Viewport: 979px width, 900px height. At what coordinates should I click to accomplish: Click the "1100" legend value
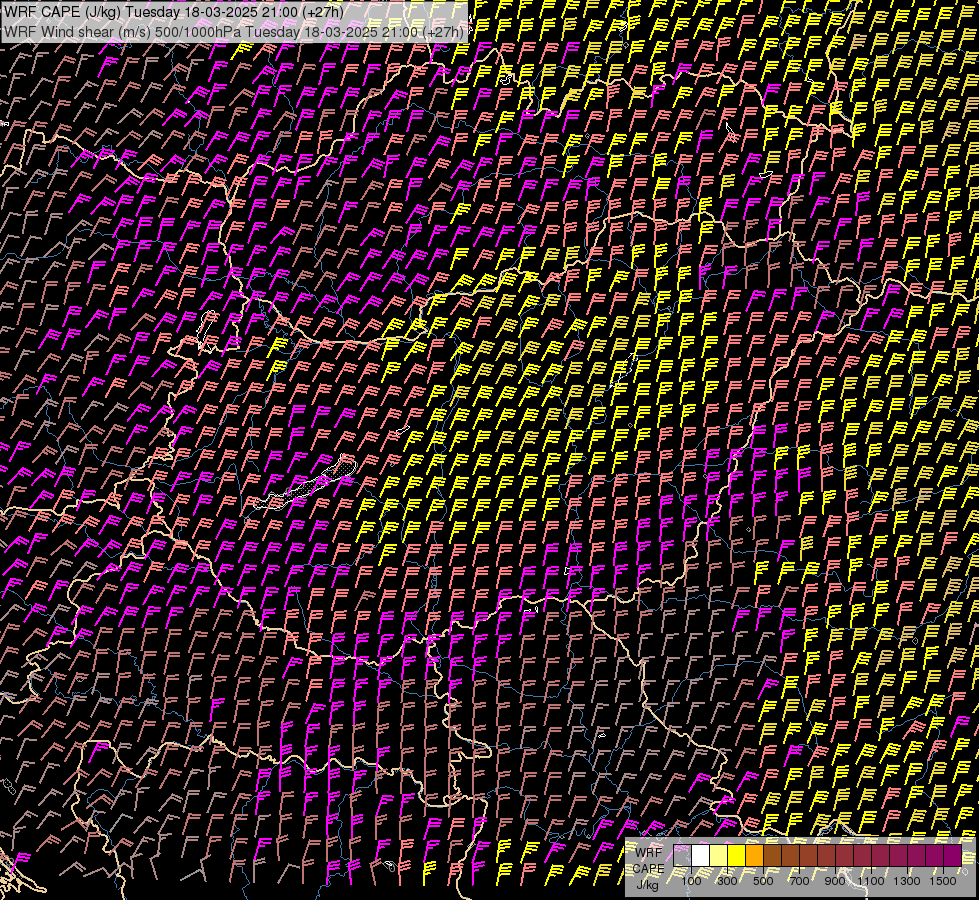point(870,881)
